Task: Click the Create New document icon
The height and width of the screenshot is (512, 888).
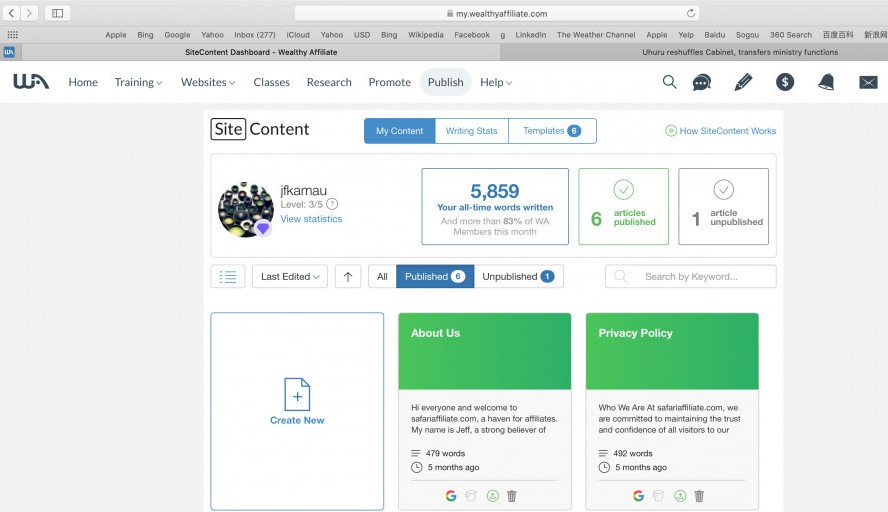Action: click(297, 394)
